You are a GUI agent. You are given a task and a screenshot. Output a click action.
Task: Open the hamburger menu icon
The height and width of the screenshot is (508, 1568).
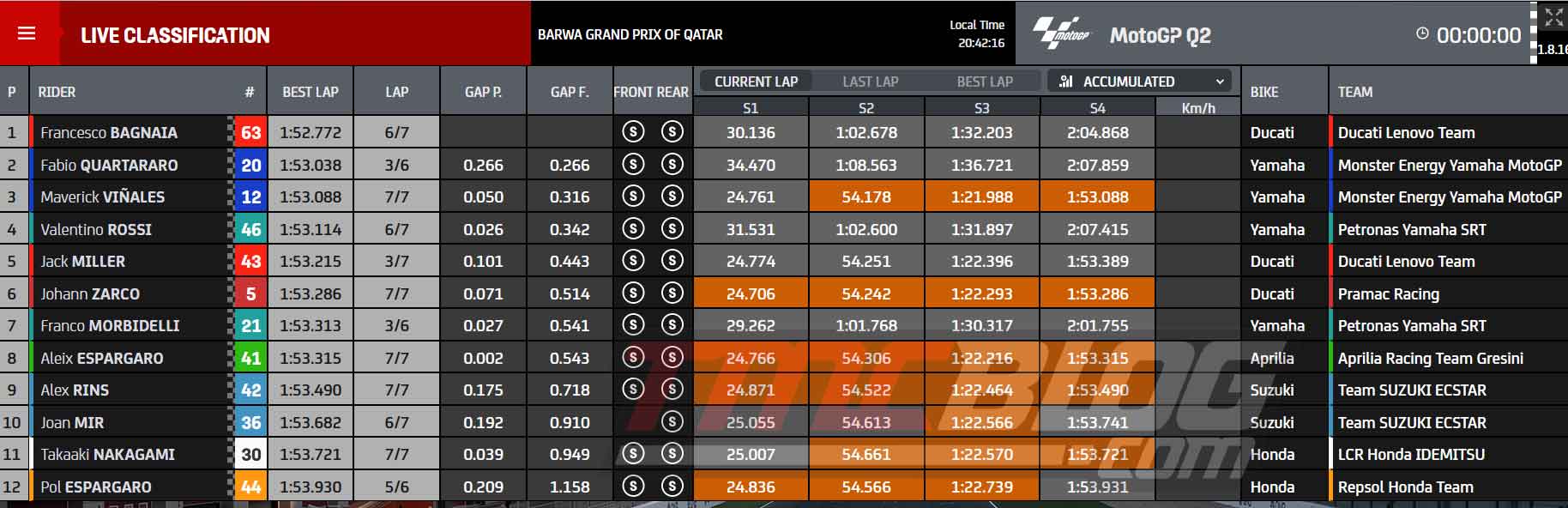(27, 33)
